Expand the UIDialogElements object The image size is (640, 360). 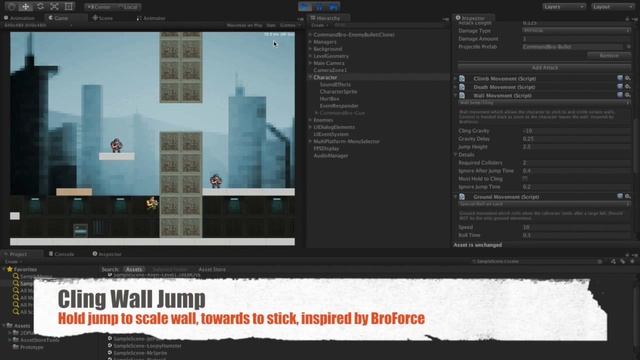pos(310,127)
